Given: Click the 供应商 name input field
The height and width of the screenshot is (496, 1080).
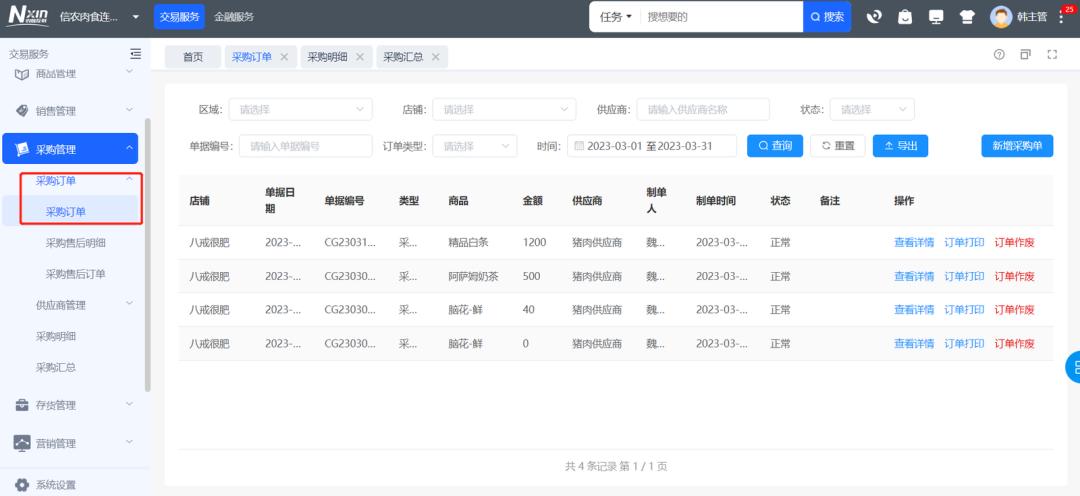Looking at the screenshot, I should click(703, 110).
